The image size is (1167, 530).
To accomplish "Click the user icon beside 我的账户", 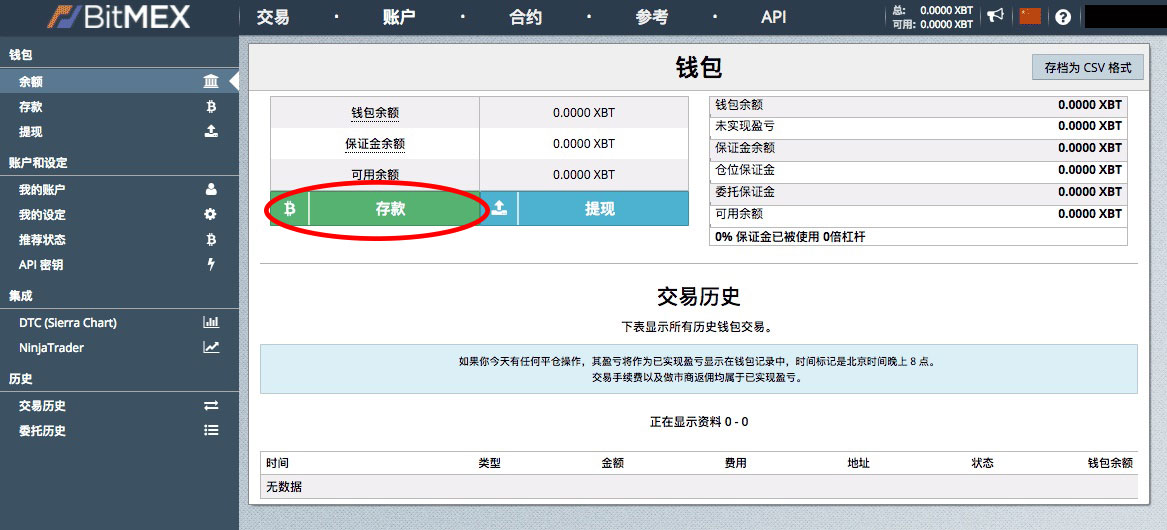I will click(x=211, y=190).
